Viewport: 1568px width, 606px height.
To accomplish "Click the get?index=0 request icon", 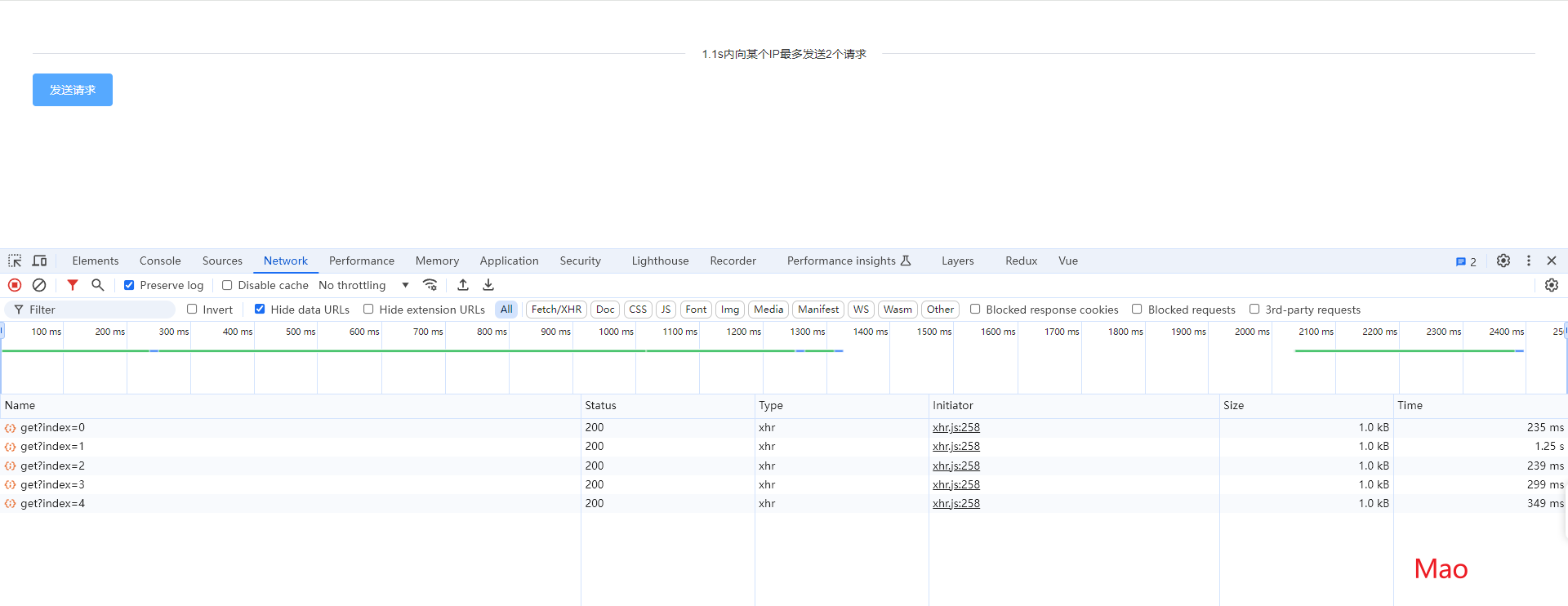I will pos(11,428).
